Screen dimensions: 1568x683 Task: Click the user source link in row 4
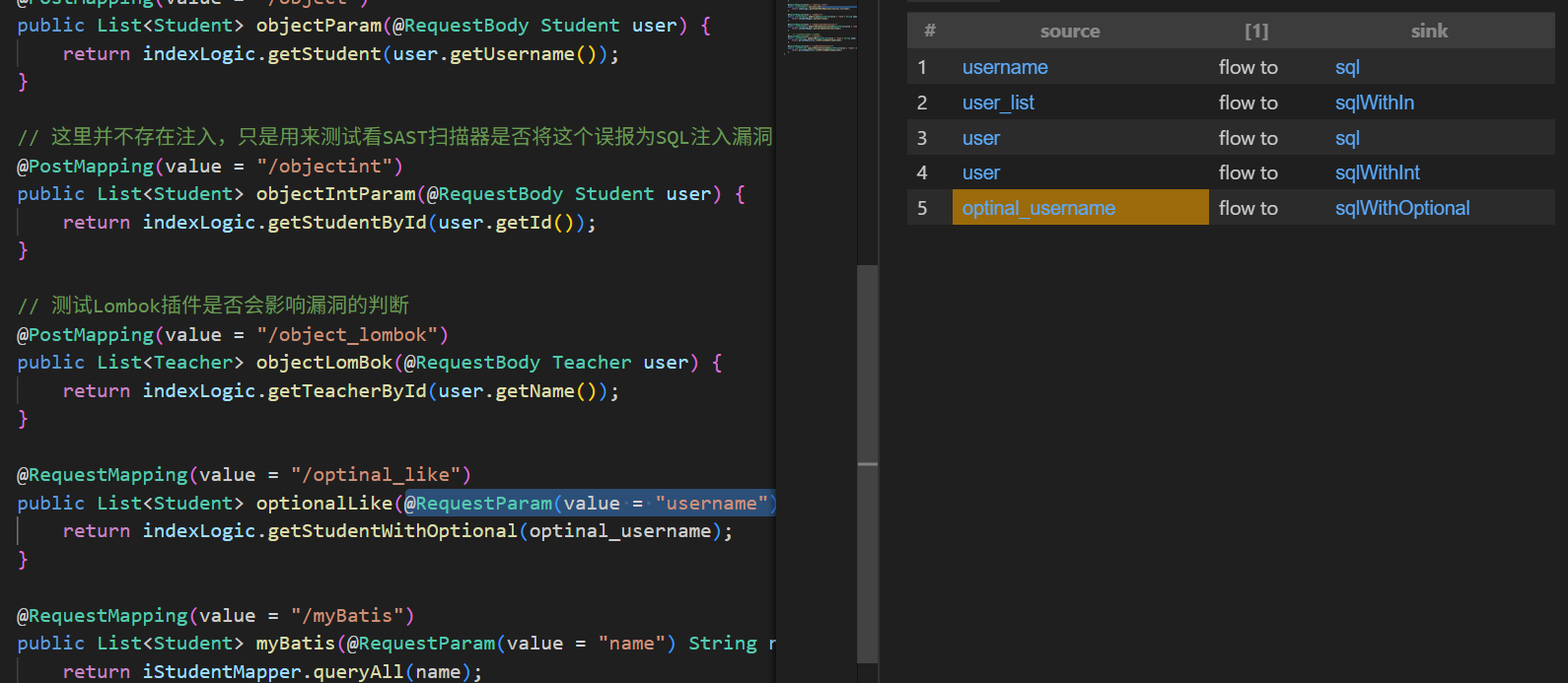(980, 172)
